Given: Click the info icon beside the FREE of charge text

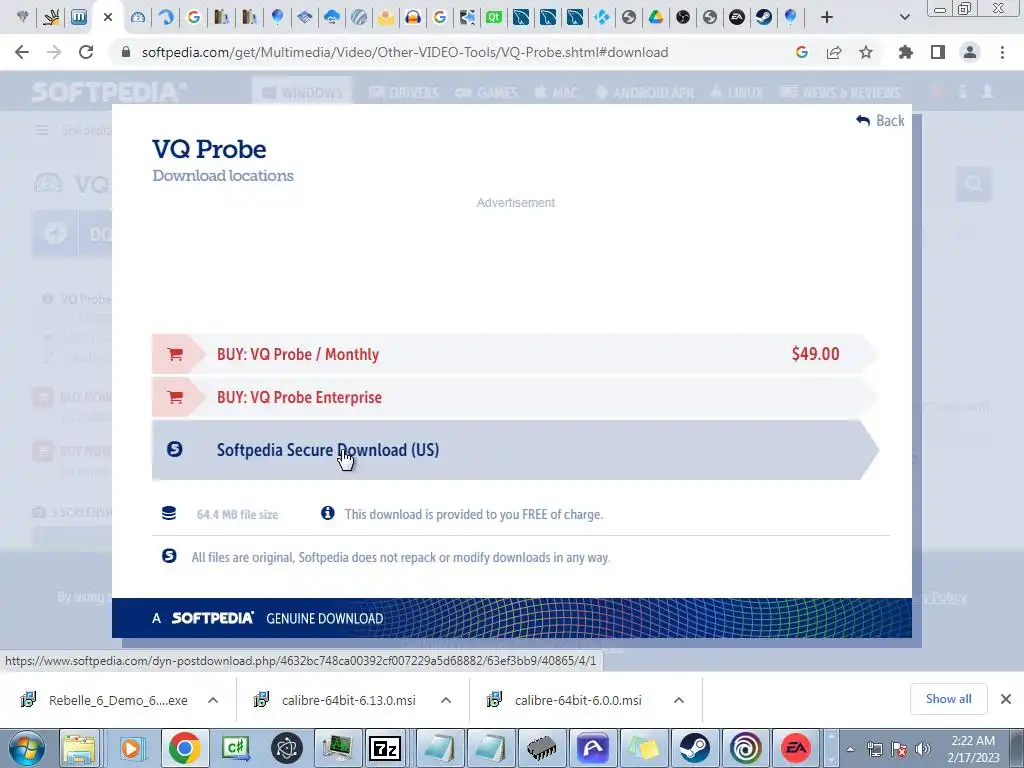Looking at the screenshot, I should [x=328, y=513].
